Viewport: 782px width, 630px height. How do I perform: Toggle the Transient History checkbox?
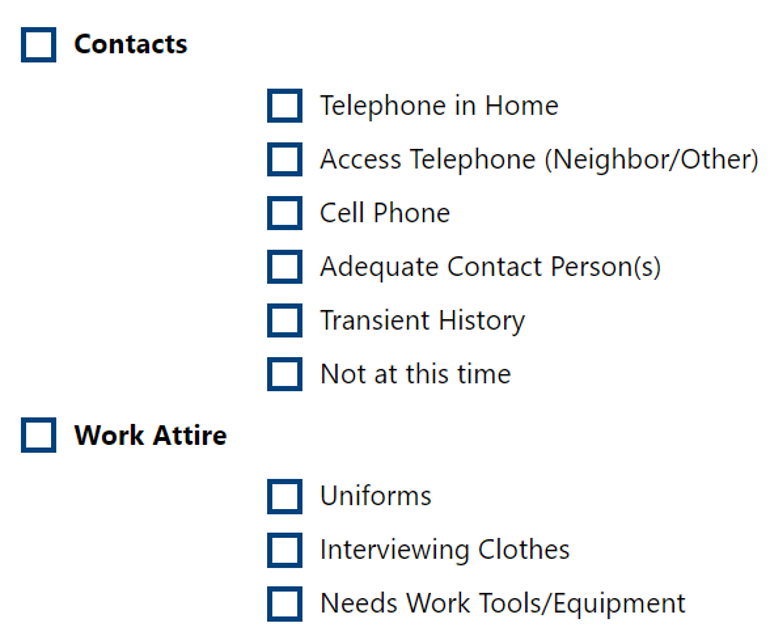click(285, 320)
